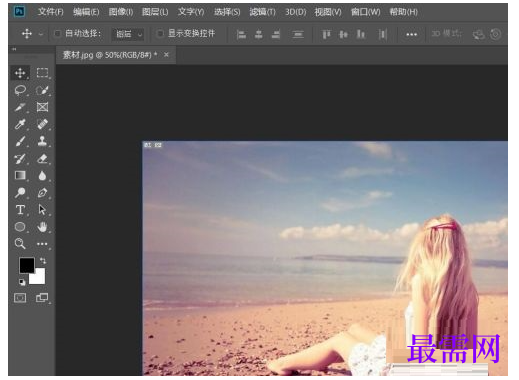Open the 帮助(H) menu

404,12
